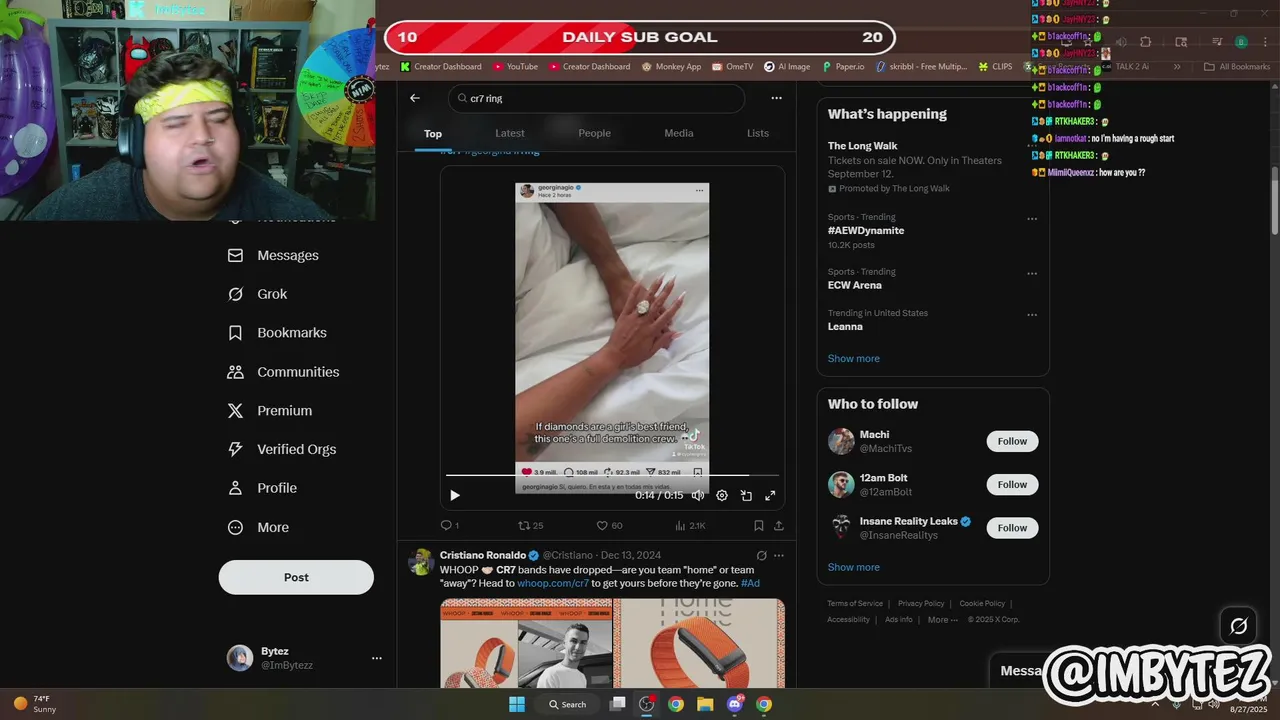Click the Post button

(x=296, y=577)
